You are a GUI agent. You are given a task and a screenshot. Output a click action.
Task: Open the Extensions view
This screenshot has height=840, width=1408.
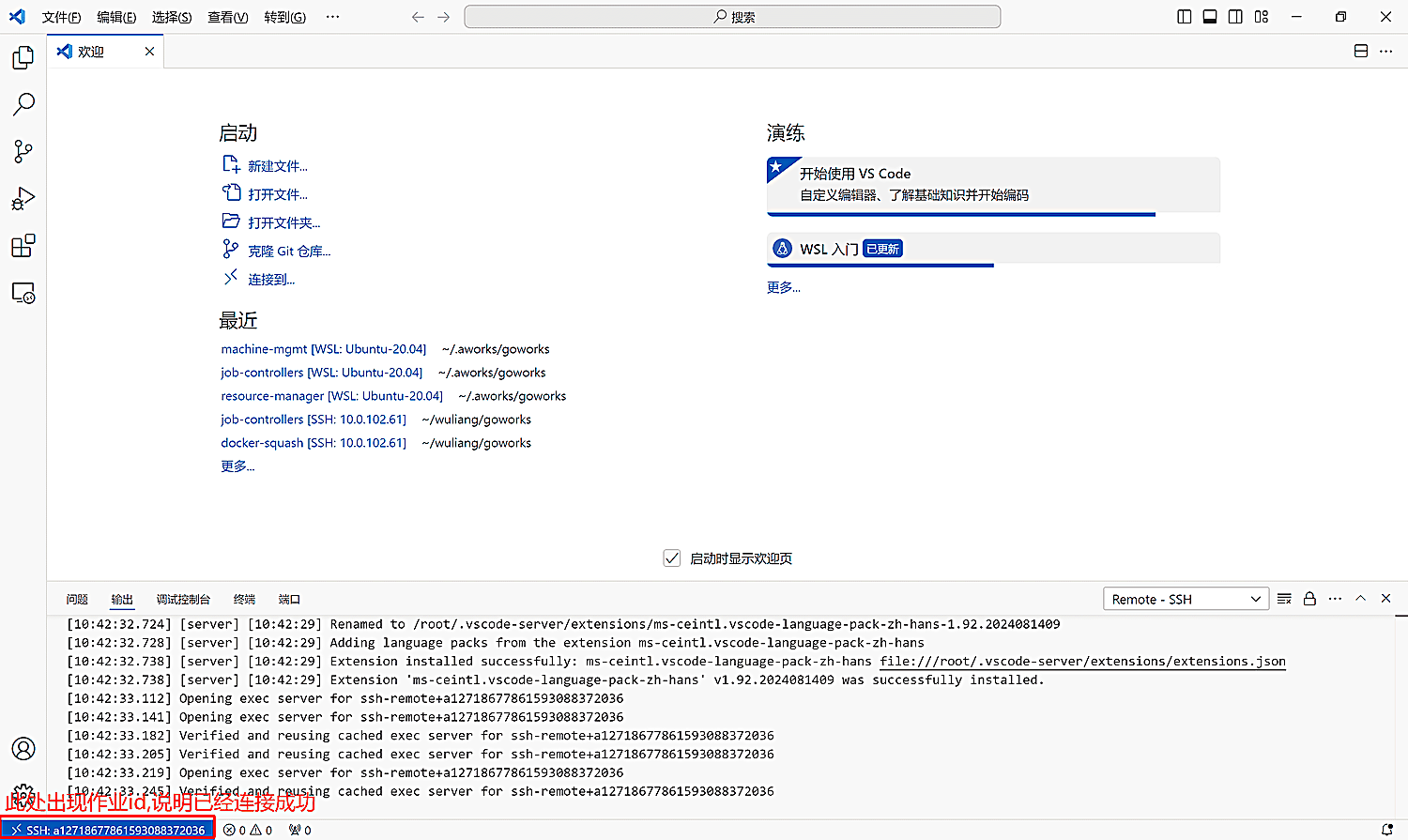tap(23, 246)
